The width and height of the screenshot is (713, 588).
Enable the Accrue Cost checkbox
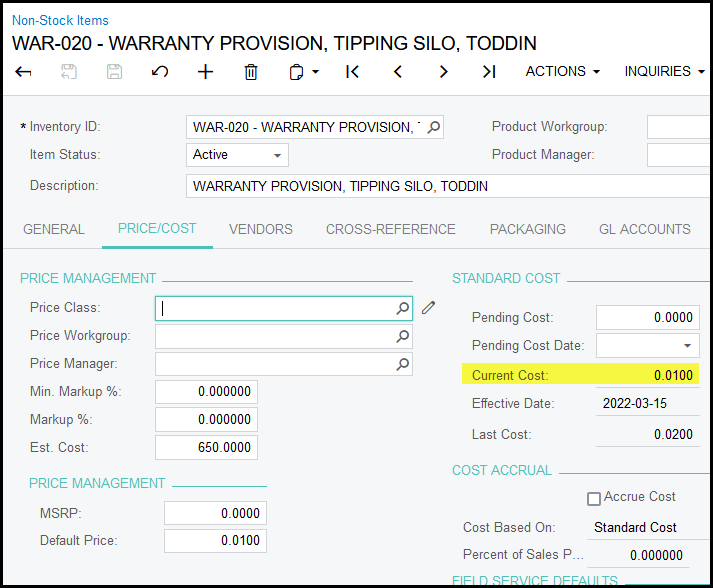tap(594, 498)
